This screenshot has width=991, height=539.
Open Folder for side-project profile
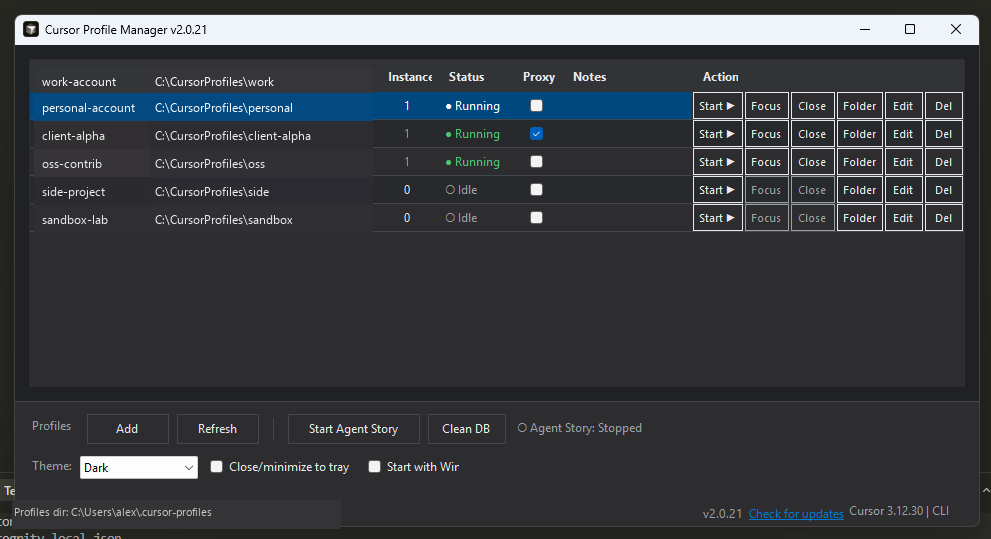860,190
